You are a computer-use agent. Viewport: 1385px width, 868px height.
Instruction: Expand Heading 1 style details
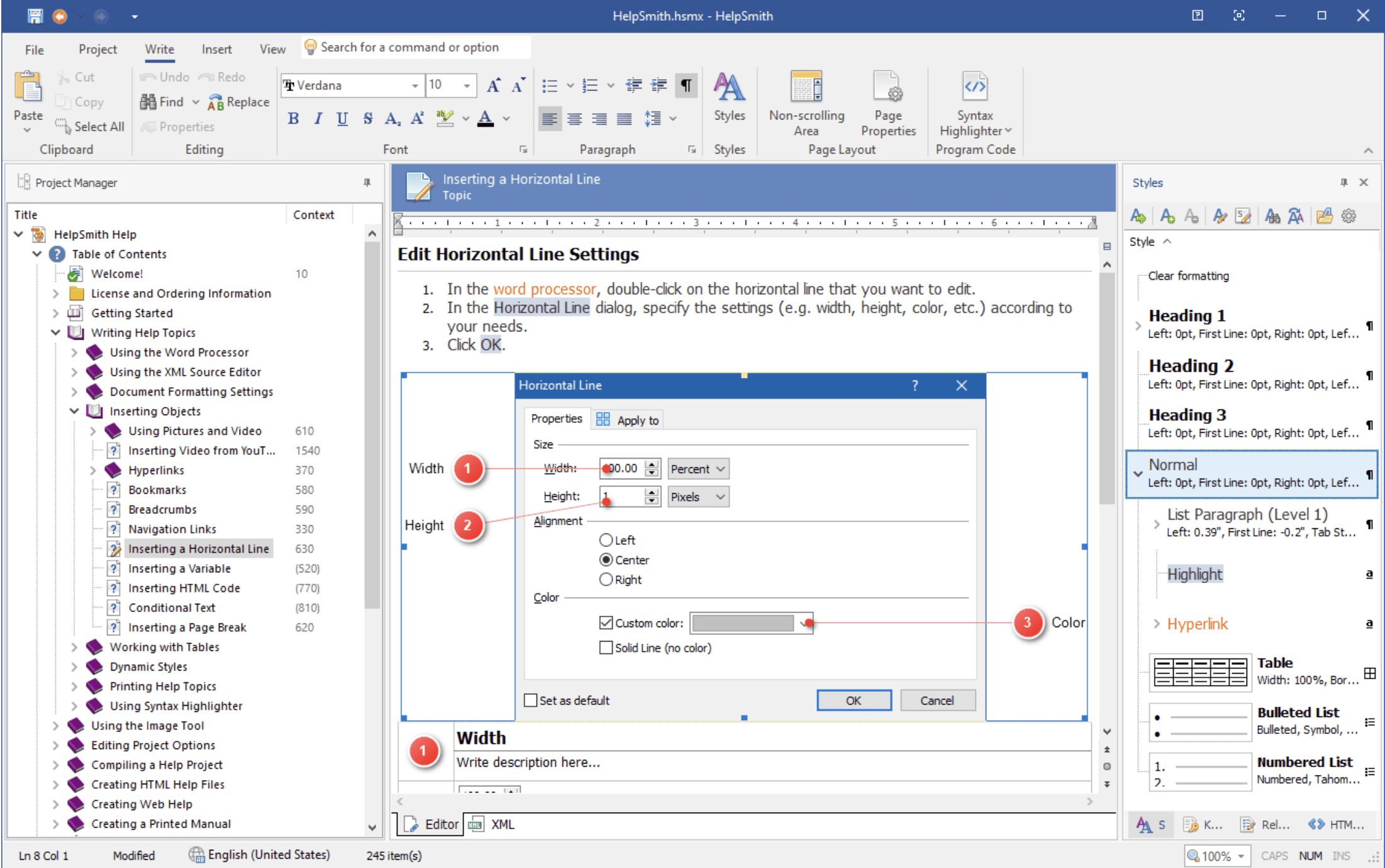coord(1138,325)
